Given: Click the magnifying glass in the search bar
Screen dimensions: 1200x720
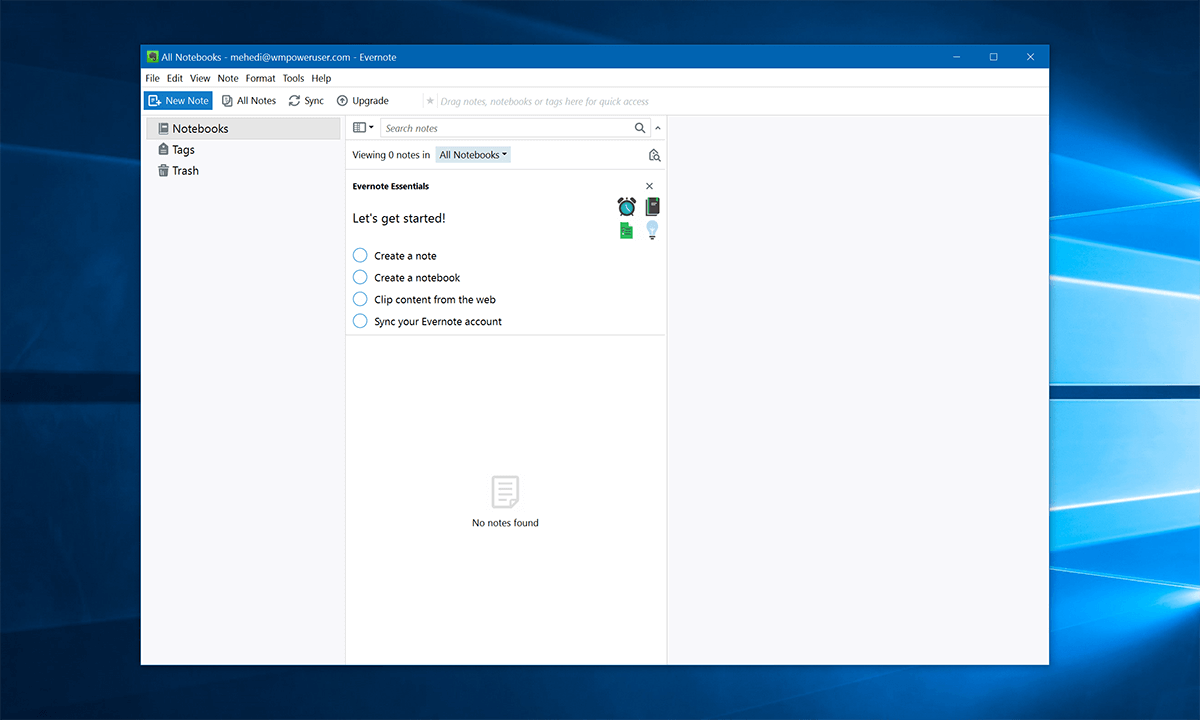Looking at the screenshot, I should [640, 128].
